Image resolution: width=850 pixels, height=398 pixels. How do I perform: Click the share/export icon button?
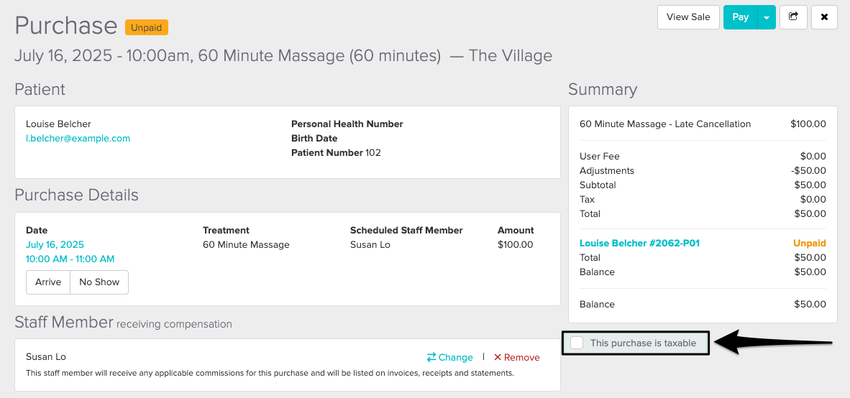[x=793, y=17]
